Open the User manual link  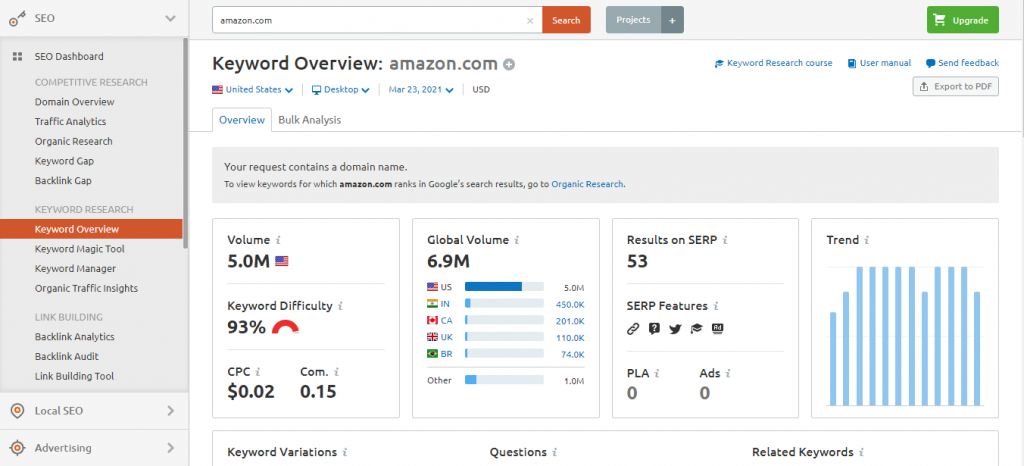tap(880, 63)
